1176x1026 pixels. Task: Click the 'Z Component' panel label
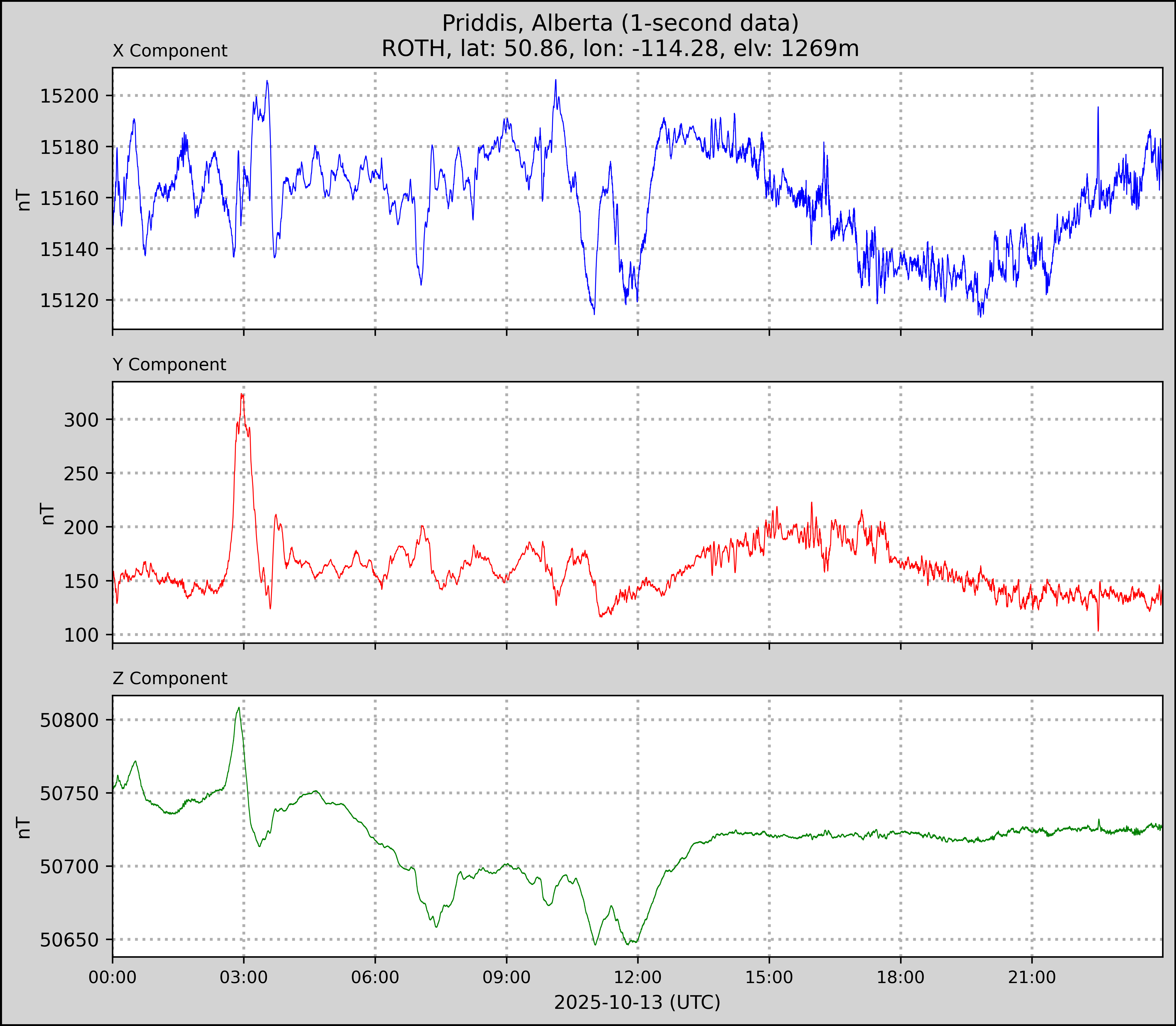(170, 679)
